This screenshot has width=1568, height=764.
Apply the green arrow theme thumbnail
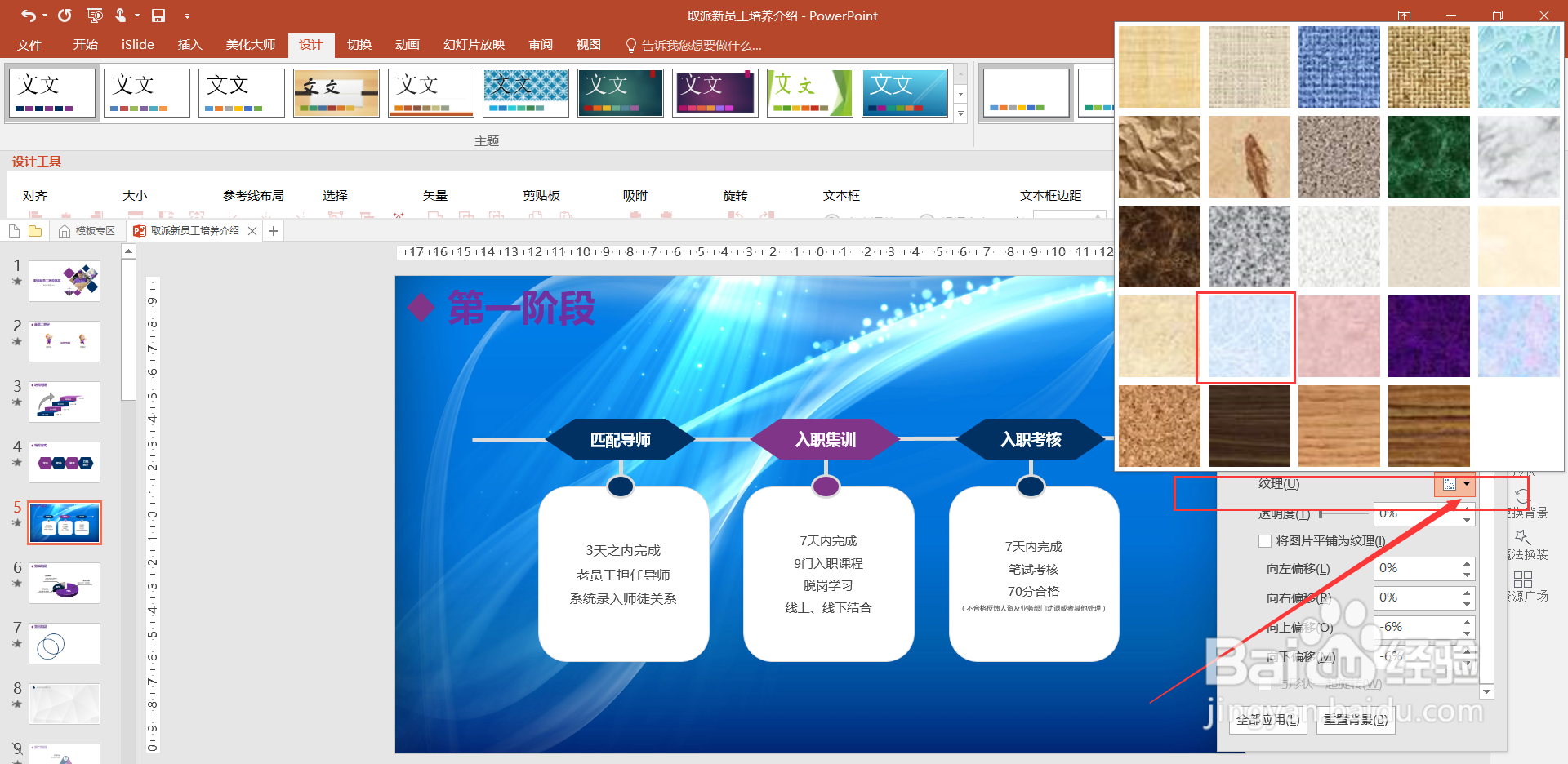click(x=810, y=93)
